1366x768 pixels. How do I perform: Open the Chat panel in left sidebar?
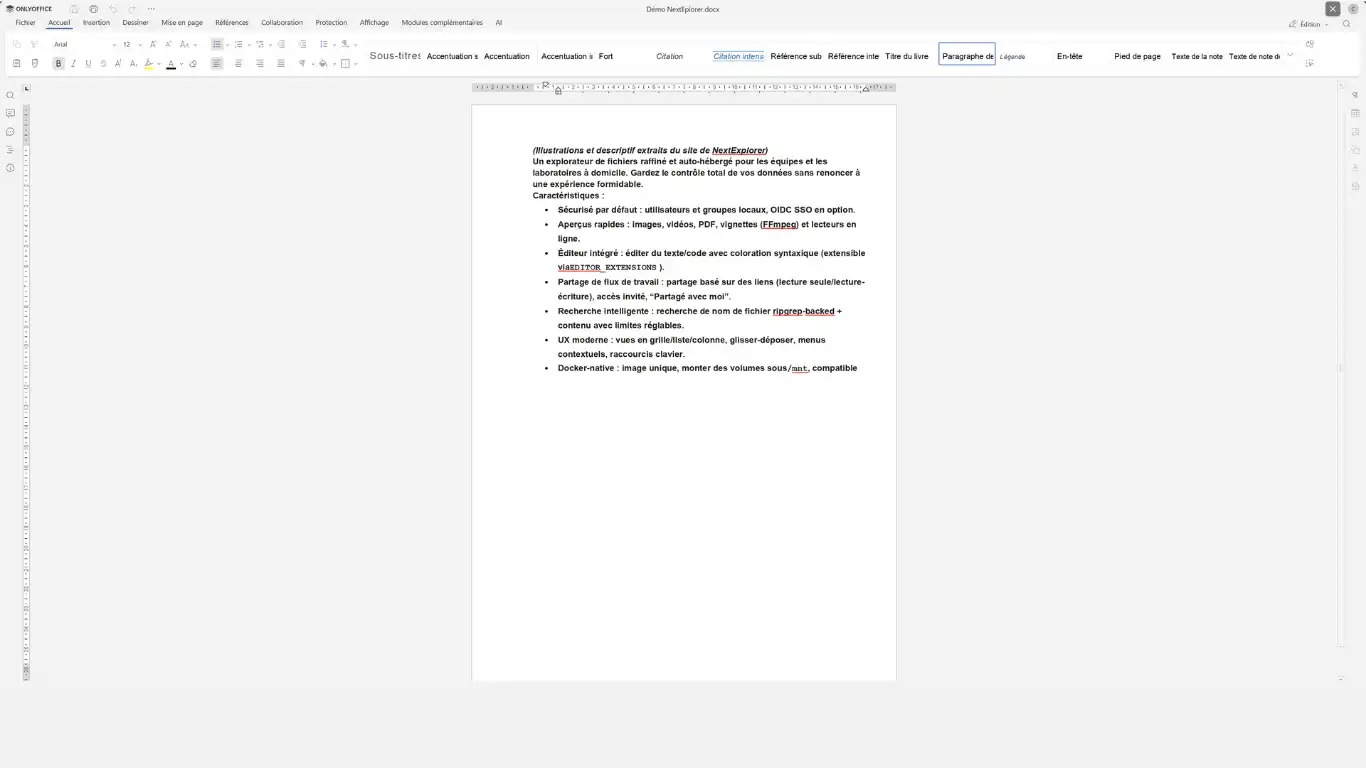[10, 132]
